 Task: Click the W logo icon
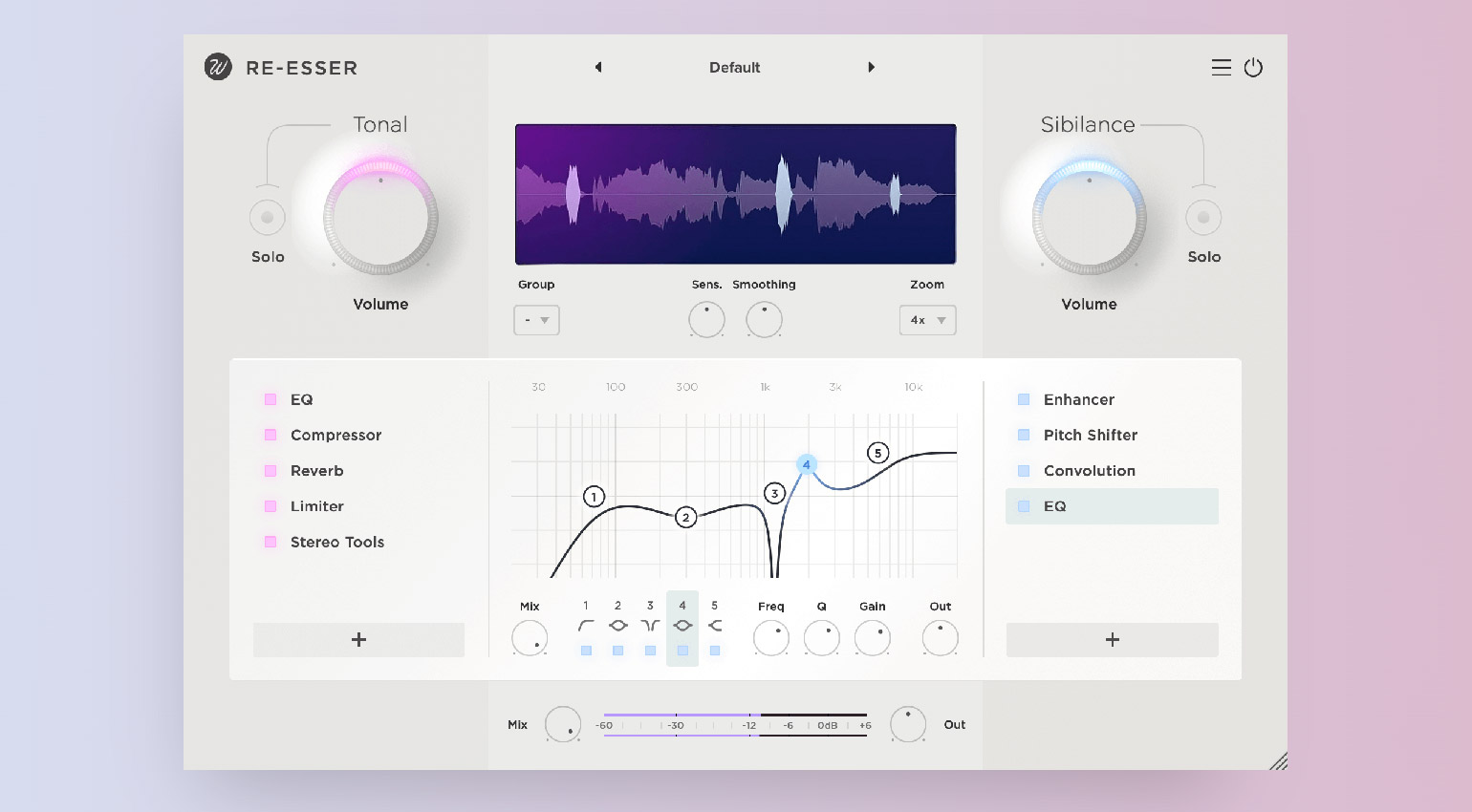218,67
